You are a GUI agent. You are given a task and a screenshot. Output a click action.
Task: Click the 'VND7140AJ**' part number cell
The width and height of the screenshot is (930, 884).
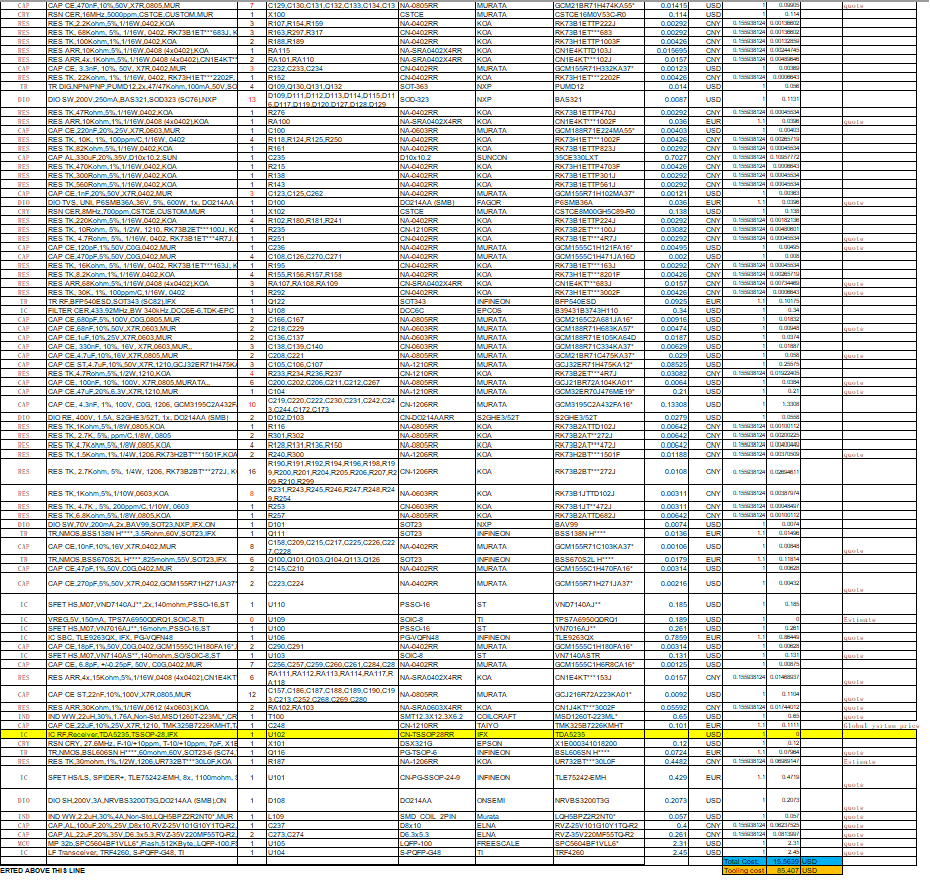point(598,605)
